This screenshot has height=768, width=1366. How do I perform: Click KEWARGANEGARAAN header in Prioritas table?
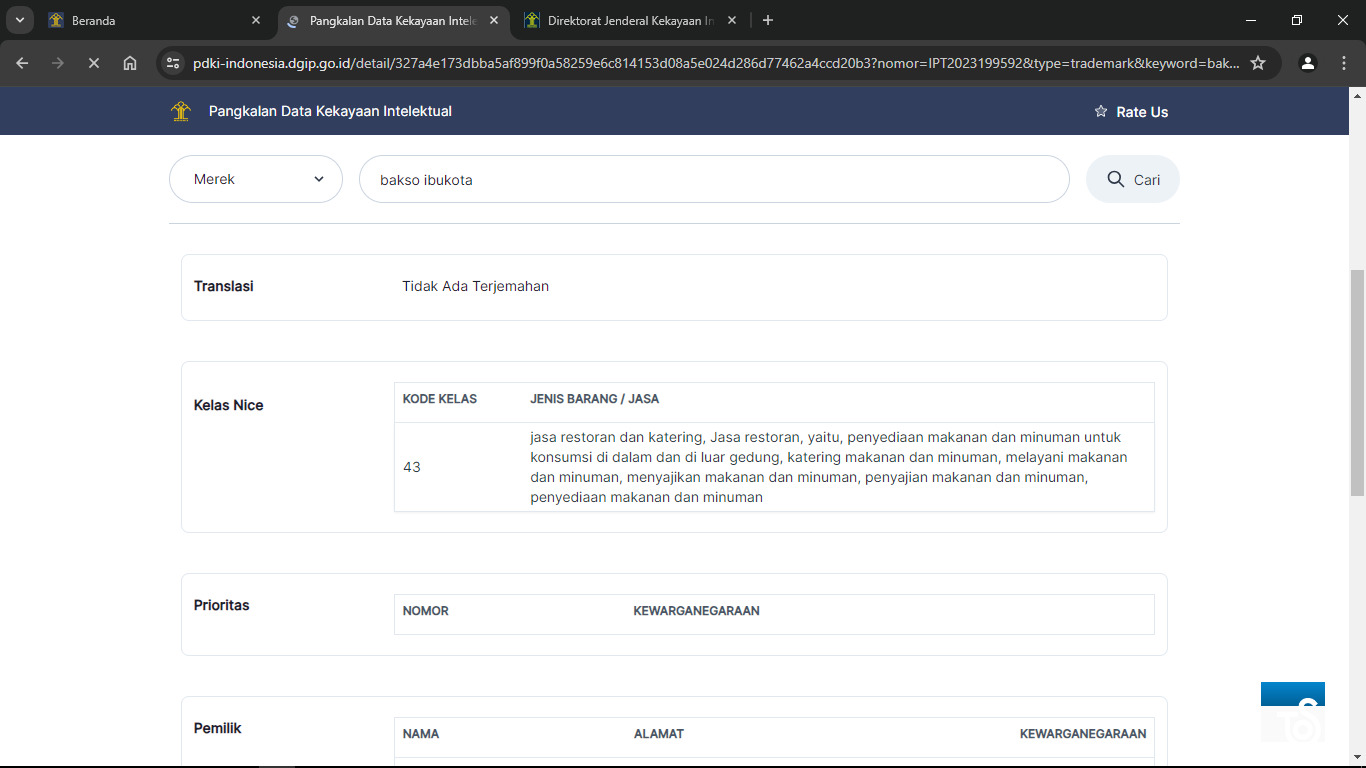pos(697,611)
